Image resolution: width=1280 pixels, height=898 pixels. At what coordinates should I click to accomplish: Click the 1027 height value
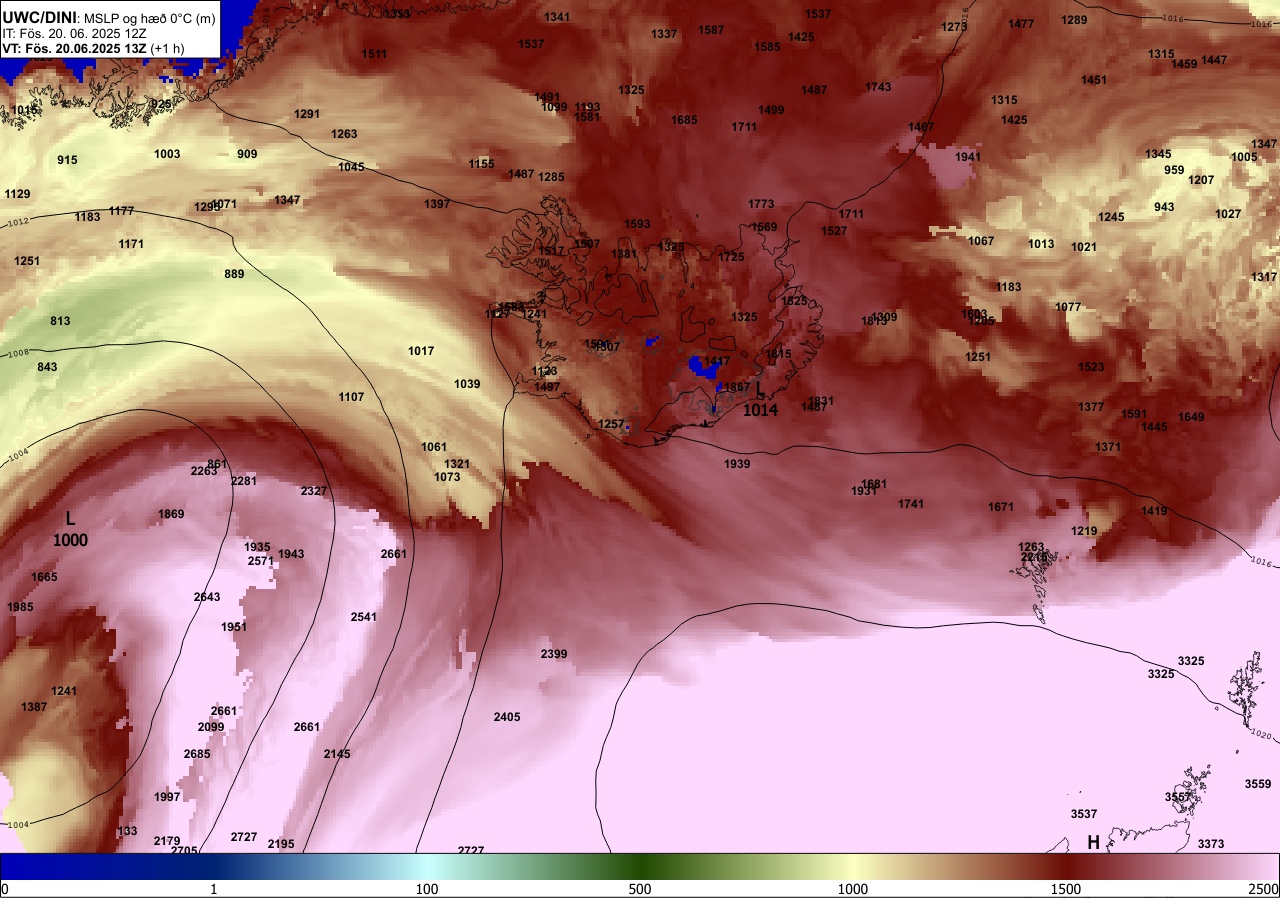point(1228,214)
